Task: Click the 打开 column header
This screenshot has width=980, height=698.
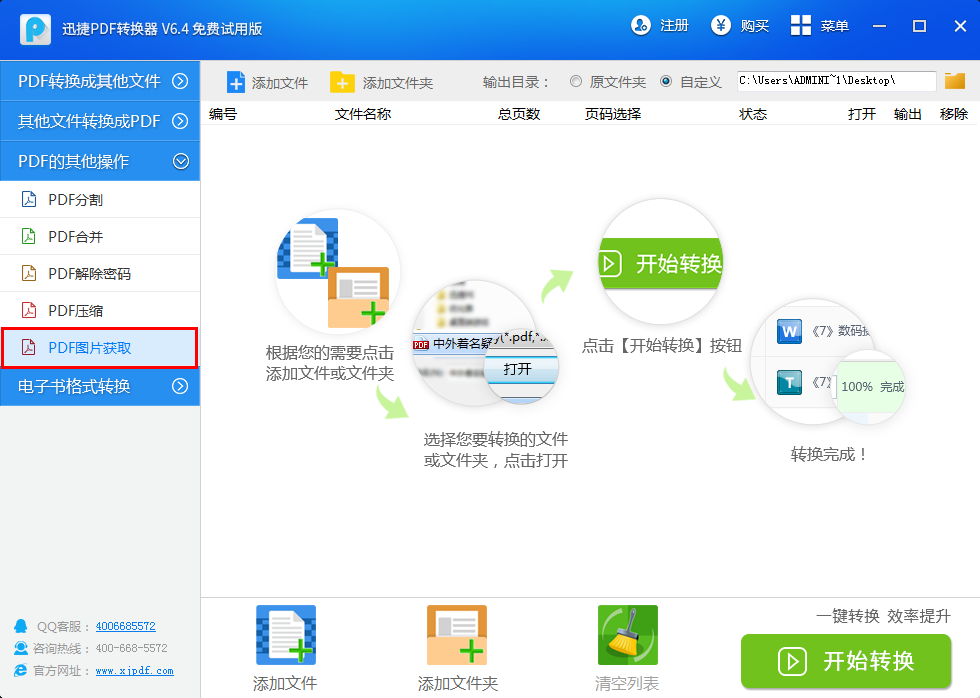Action: (862, 114)
